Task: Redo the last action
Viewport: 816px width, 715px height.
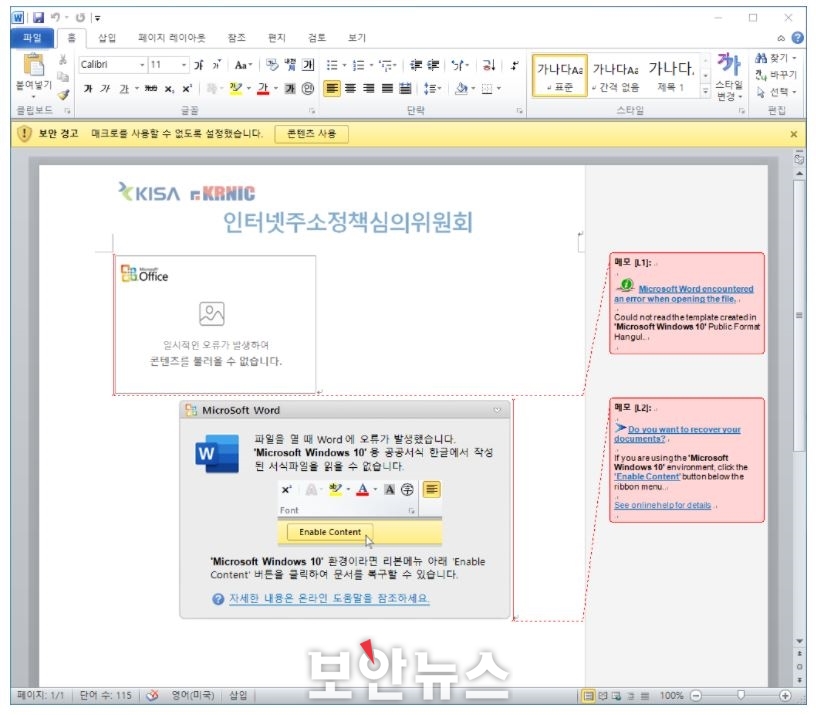Action: tap(80, 18)
